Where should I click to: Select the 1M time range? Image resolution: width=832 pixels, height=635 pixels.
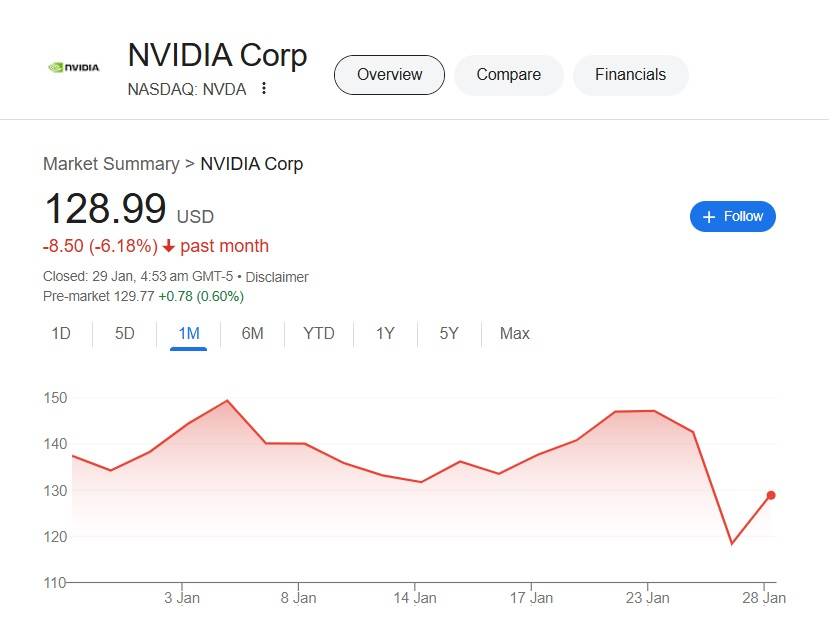click(188, 334)
